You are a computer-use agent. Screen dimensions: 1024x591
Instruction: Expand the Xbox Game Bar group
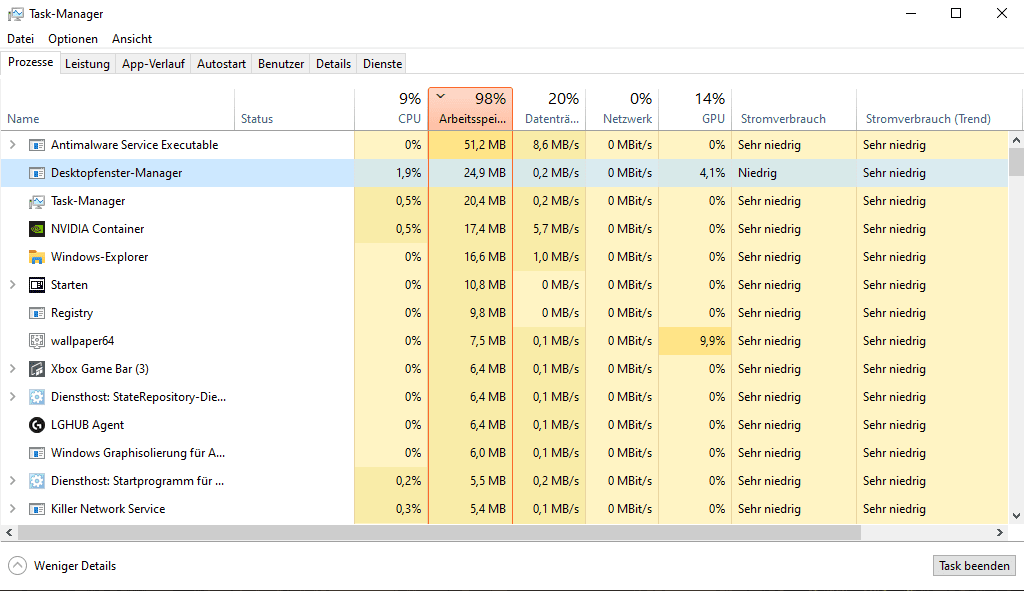pyautogui.click(x=12, y=369)
